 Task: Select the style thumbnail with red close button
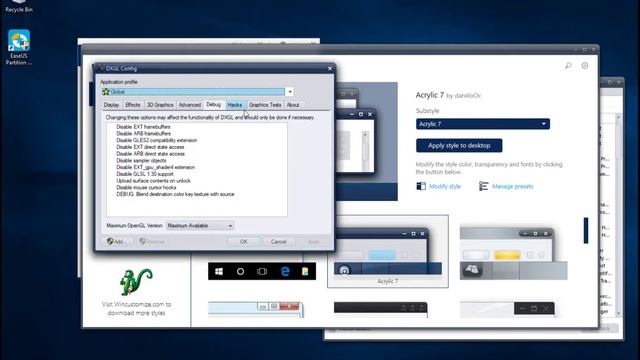pyautogui.click(x=256, y=309)
